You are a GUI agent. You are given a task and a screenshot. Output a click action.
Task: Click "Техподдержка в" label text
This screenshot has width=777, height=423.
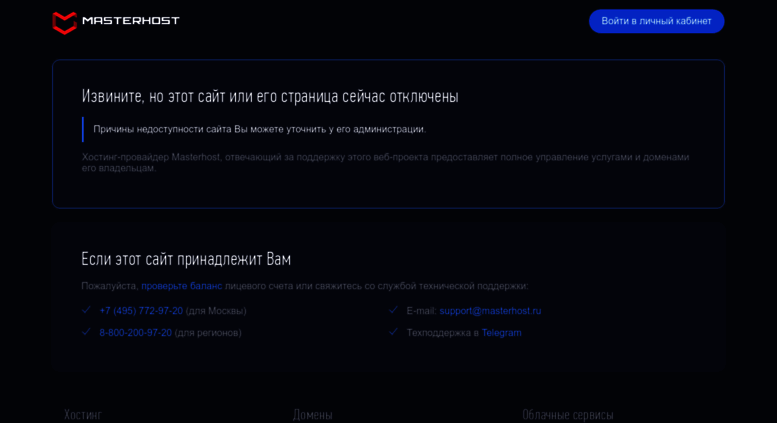pyautogui.click(x=443, y=332)
